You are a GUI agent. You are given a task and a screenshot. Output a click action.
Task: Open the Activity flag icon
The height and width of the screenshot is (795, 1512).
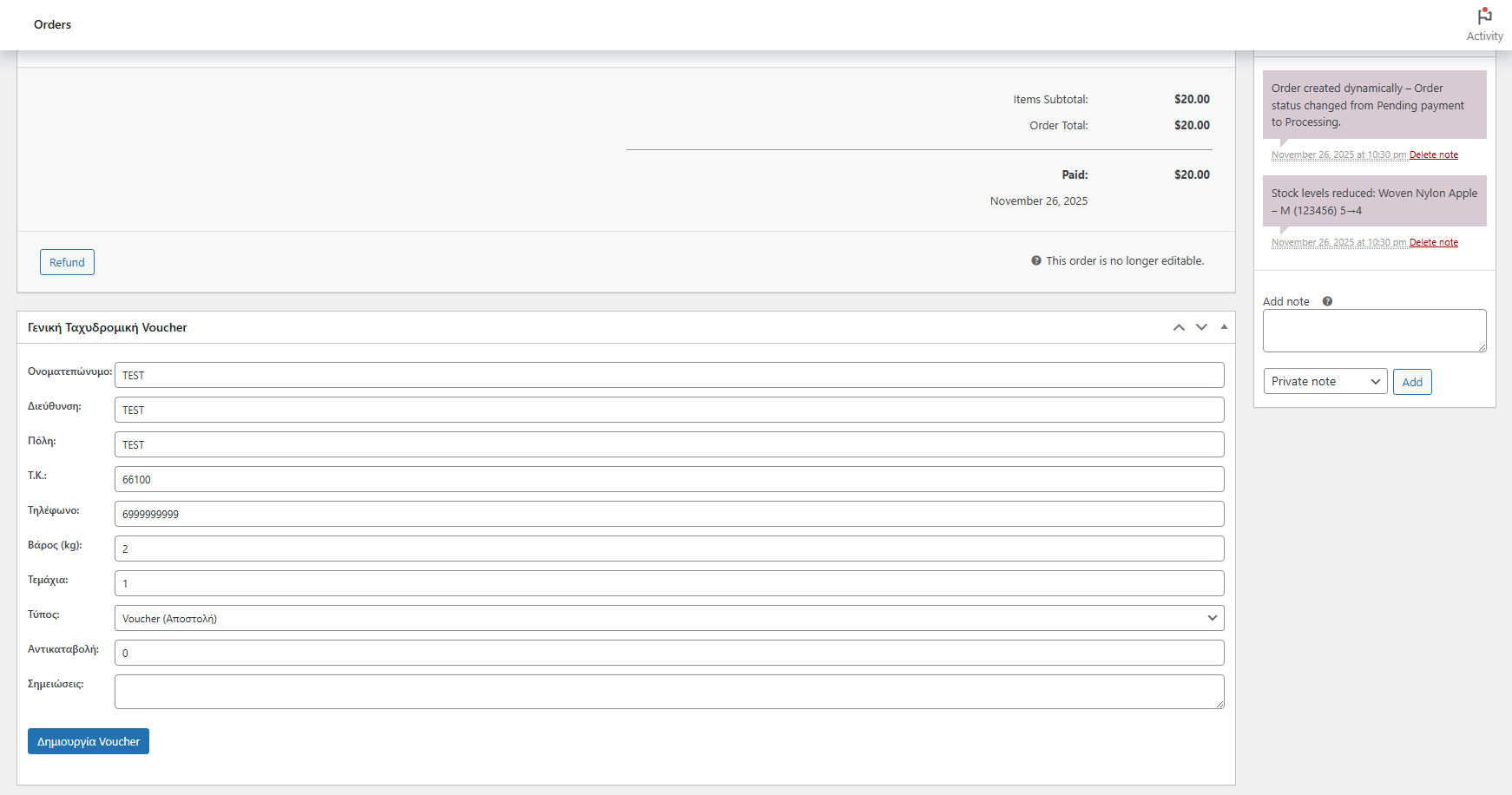click(x=1484, y=17)
